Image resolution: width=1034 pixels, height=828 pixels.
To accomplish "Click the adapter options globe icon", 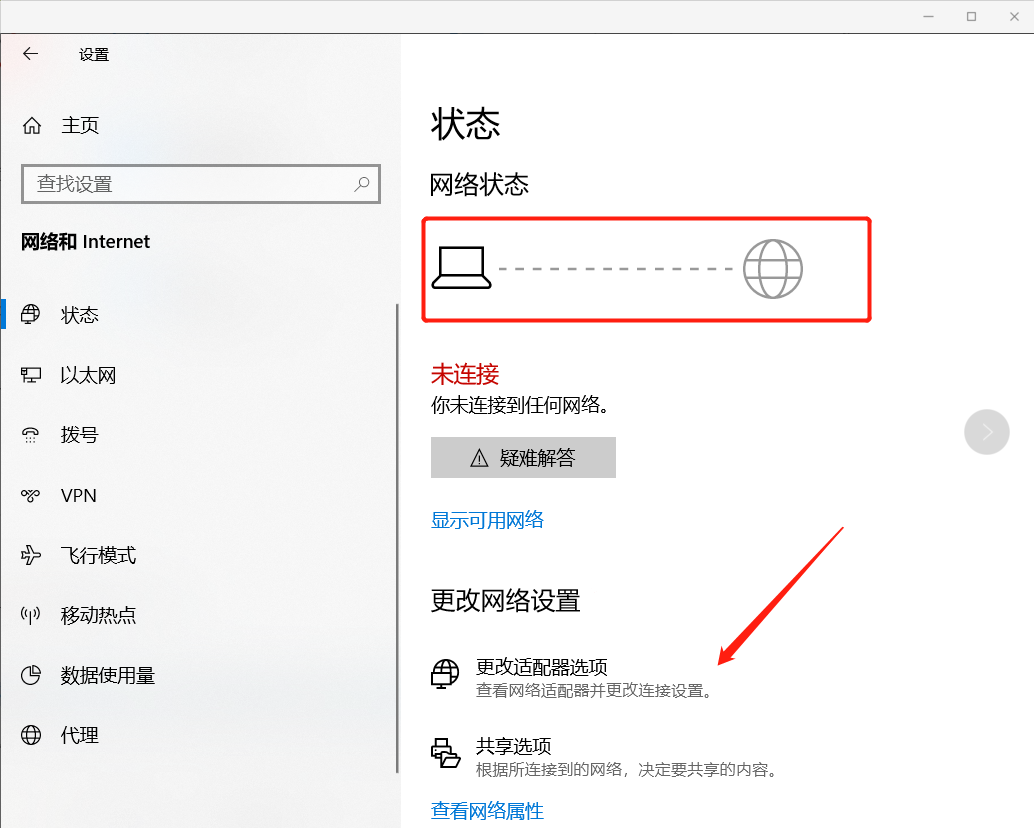I will [x=445, y=674].
